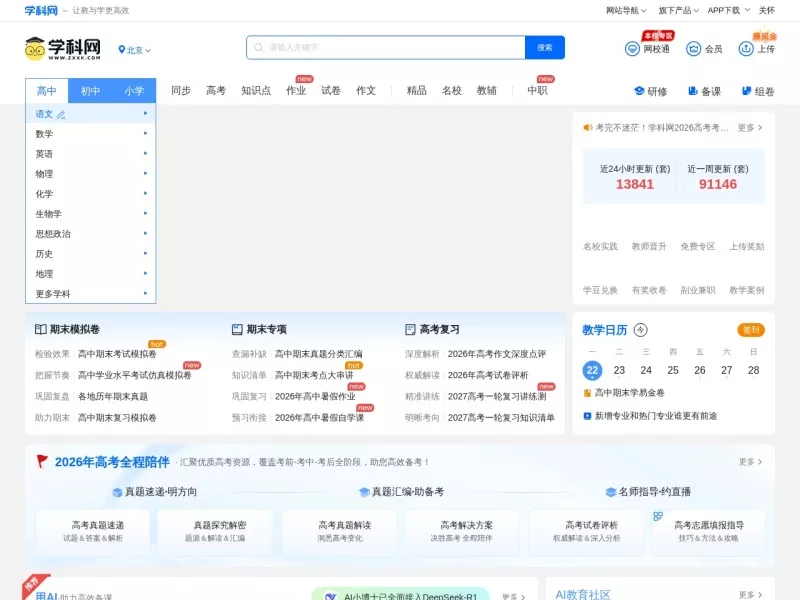Open 备课 book icon
The height and width of the screenshot is (600, 800).
693,91
